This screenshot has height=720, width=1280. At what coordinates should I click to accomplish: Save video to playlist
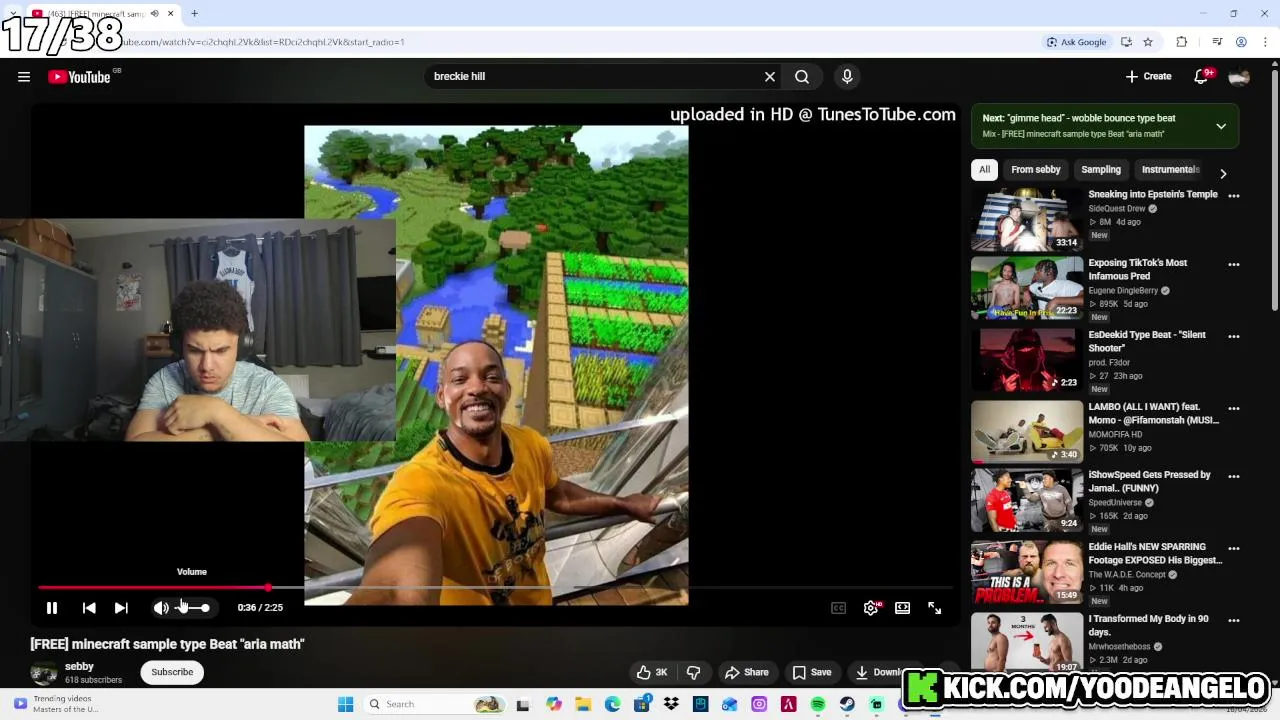pyautogui.click(x=812, y=673)
